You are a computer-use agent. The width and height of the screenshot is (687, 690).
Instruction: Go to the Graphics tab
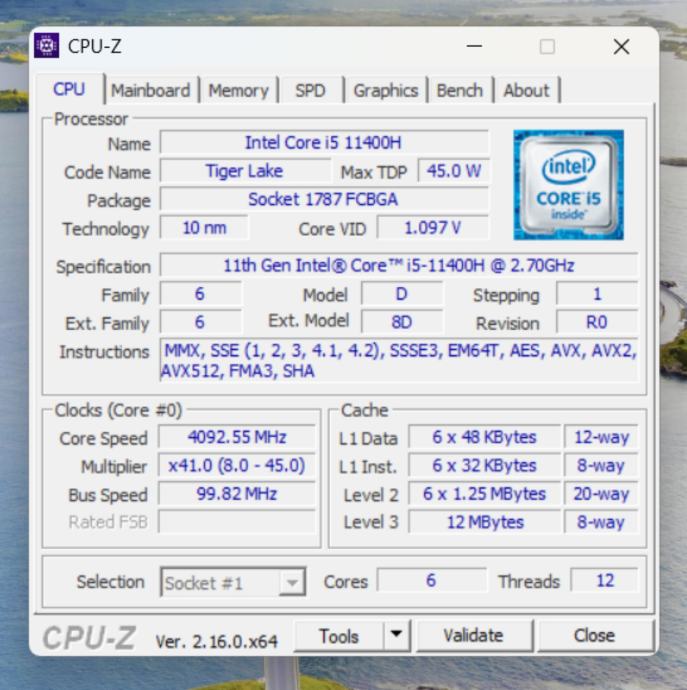tap(386, 90)
